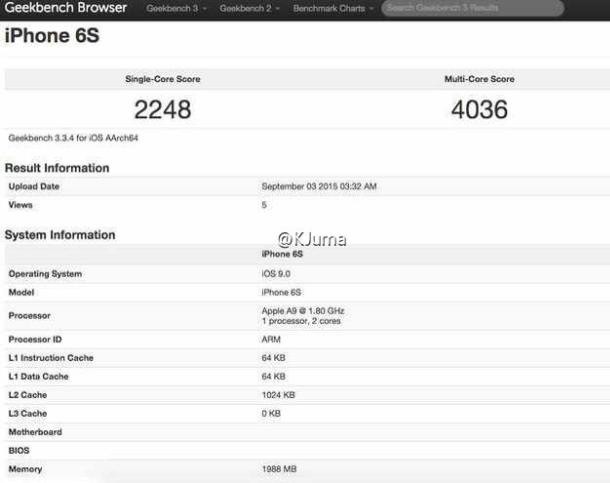Select the multi-core score value 4036
Viewport: 610px width, 483px height.
479,109
